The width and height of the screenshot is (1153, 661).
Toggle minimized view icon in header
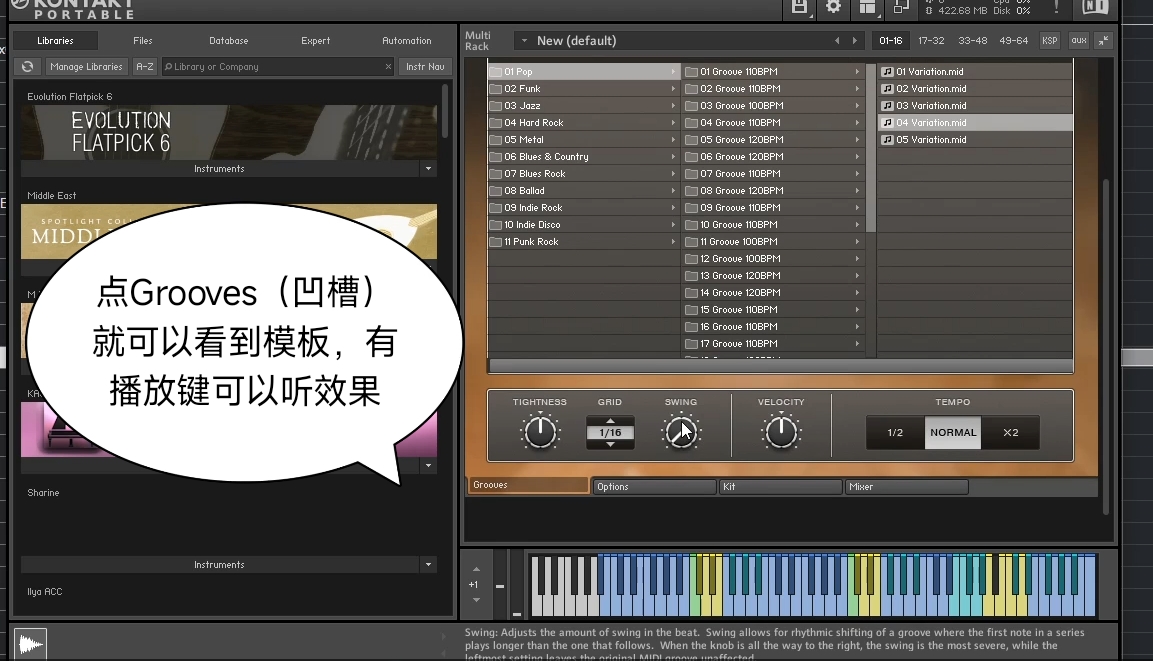901,7
